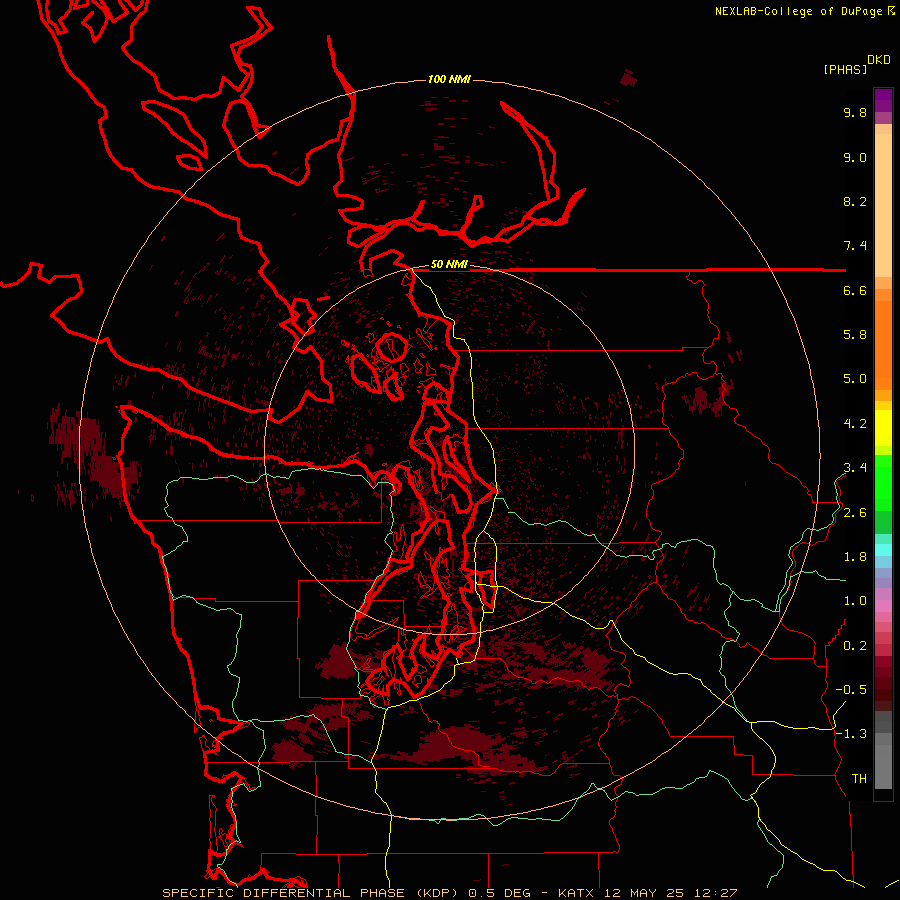This screenshot has width=900, height=900.
Task: Click the NEXLAB-College of DuPage credit text
Action: point(798,11)
